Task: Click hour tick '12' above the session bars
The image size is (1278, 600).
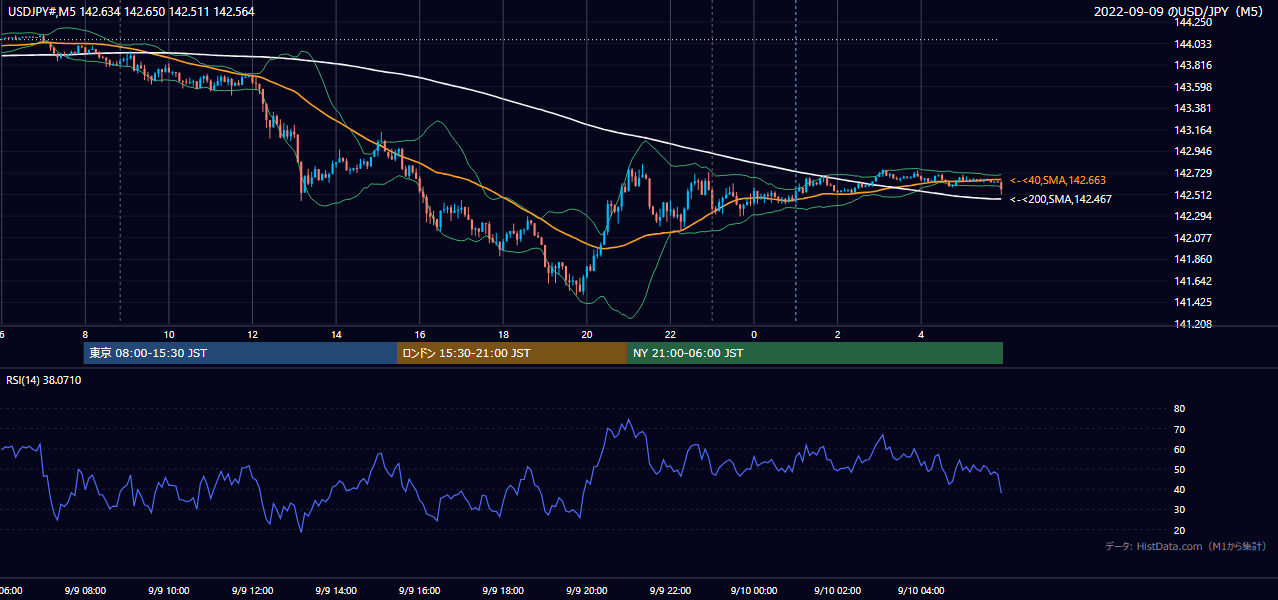Action: [x=252, y=334]
